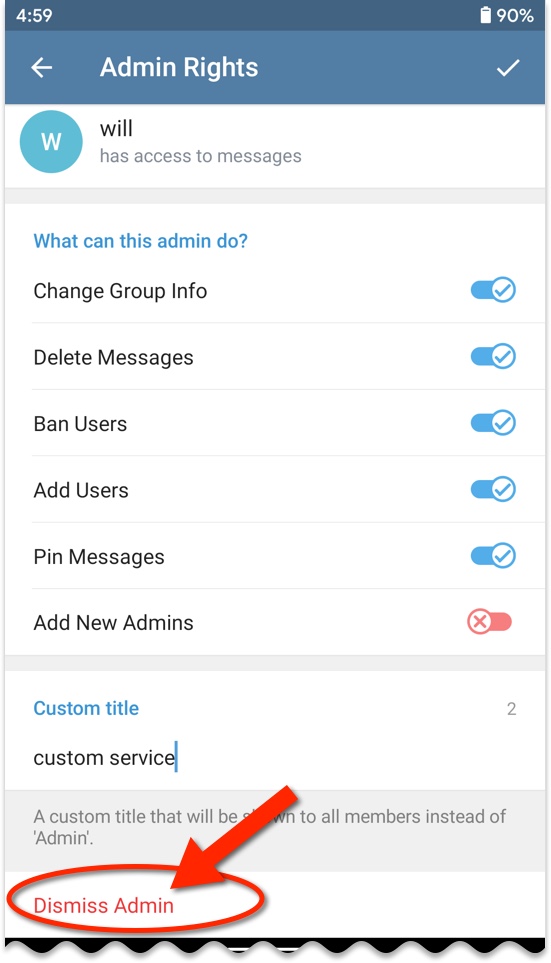Image resolution: width=551 pixels, height=963 pixels.
Task: Select the username will
Action: tap(116, 128)
